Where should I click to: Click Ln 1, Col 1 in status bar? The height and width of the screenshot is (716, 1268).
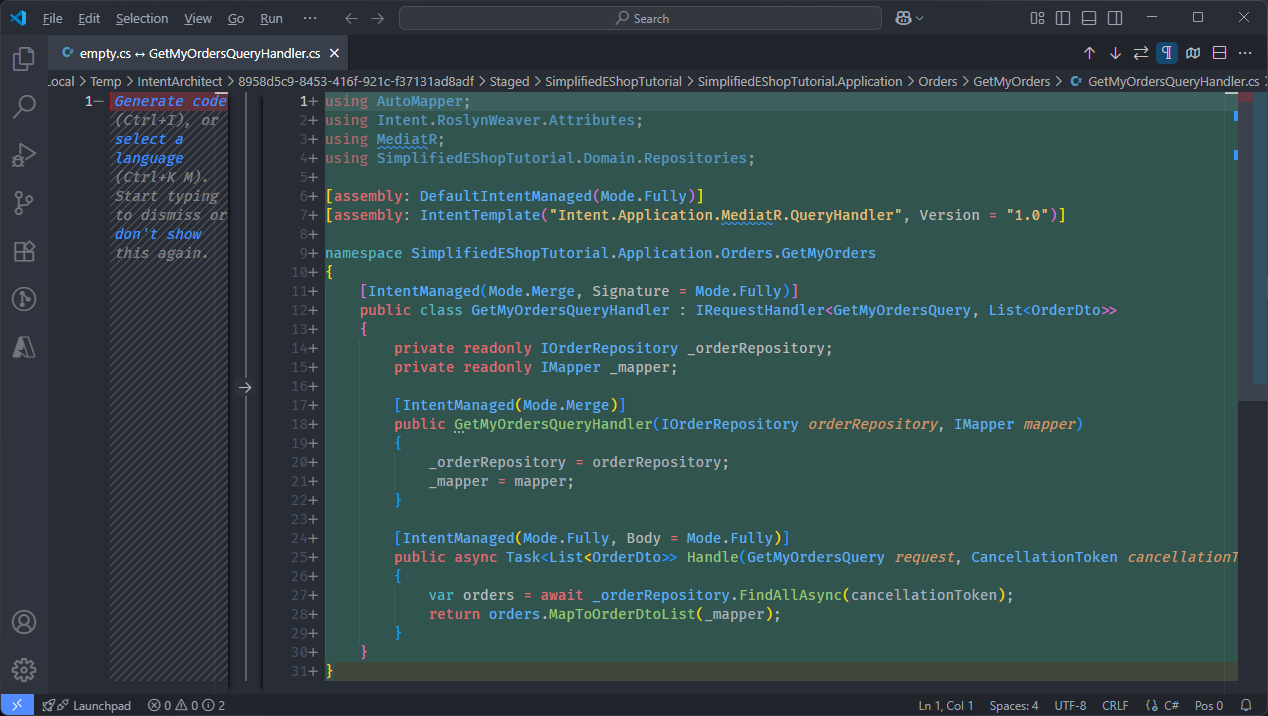coord(946,705)
